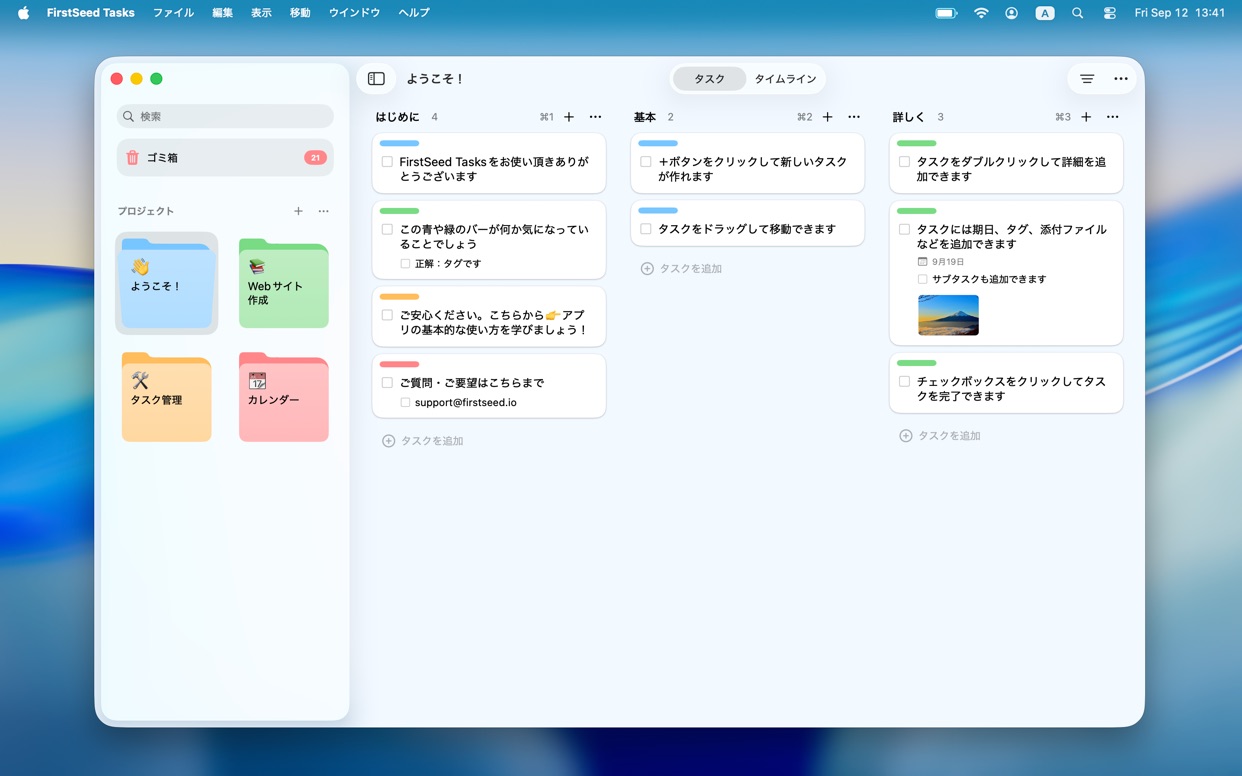Click the Wi-Fi status icon
Screen dimensions: 1242x776
point(981,13)
